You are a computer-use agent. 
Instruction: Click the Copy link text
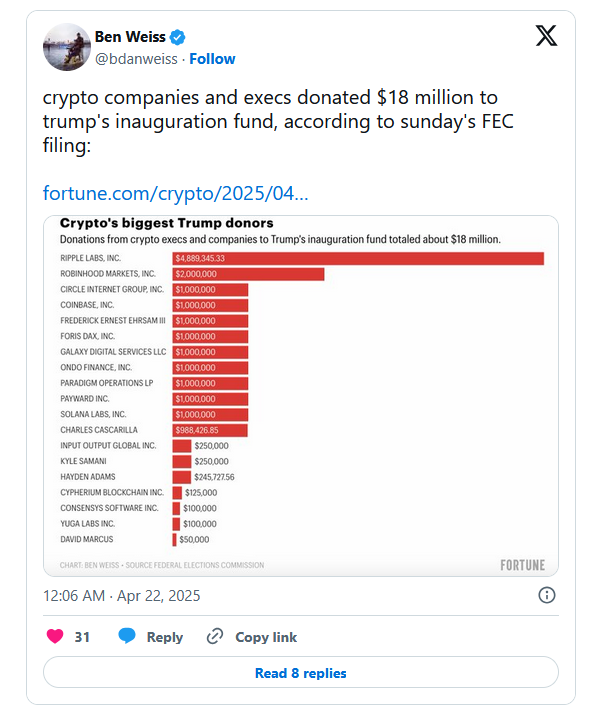[x=266, y=637]
